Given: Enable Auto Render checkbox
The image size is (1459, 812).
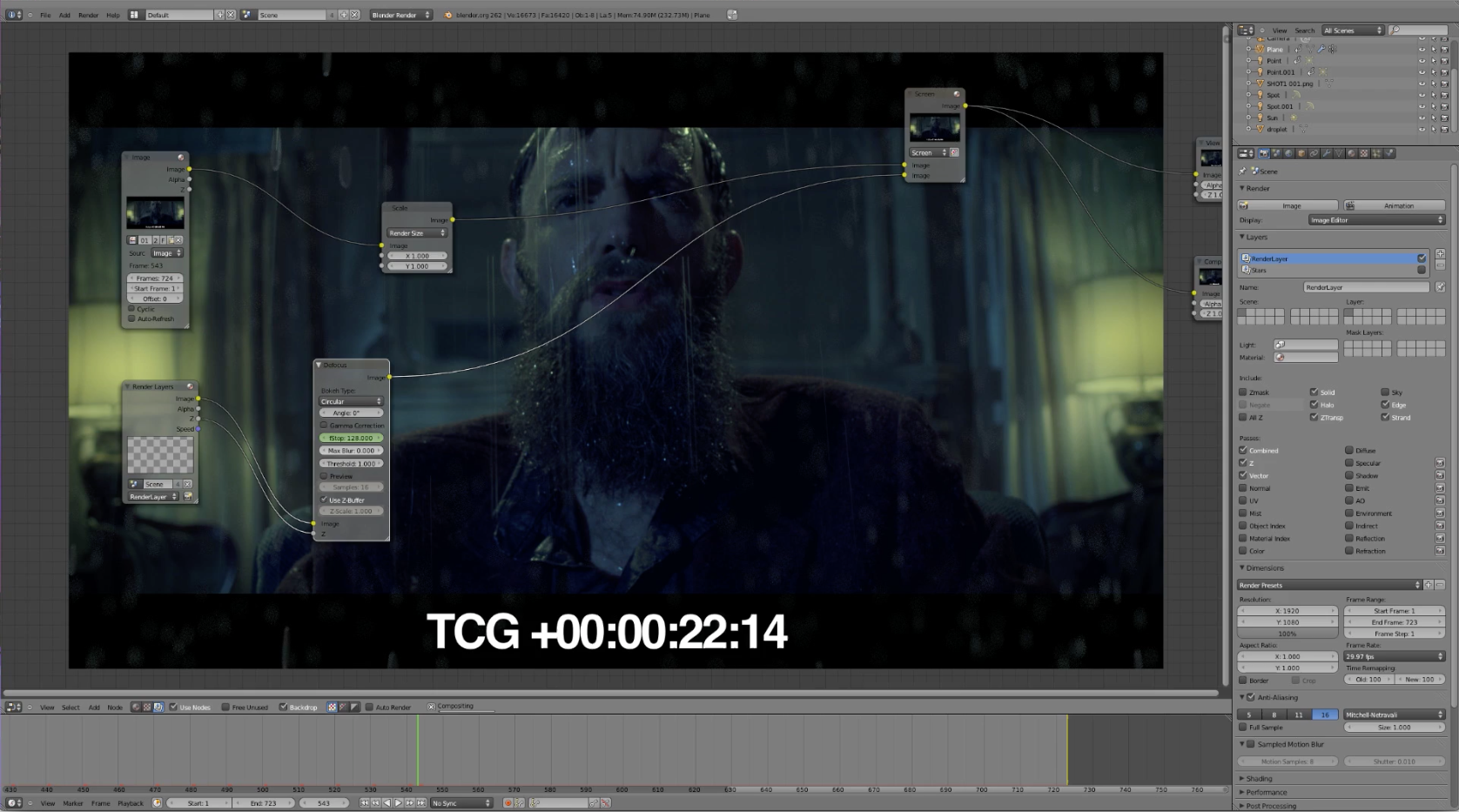Looking at the screenshot, I should pyautogui.click(x=369, y=707).
